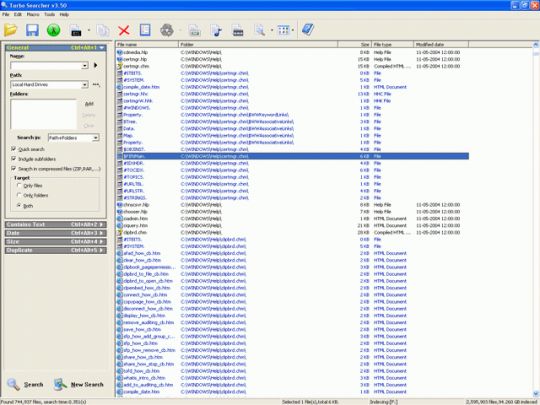540x405 pixels.
Task: Open the Tools menu
Action: (49, 14)
